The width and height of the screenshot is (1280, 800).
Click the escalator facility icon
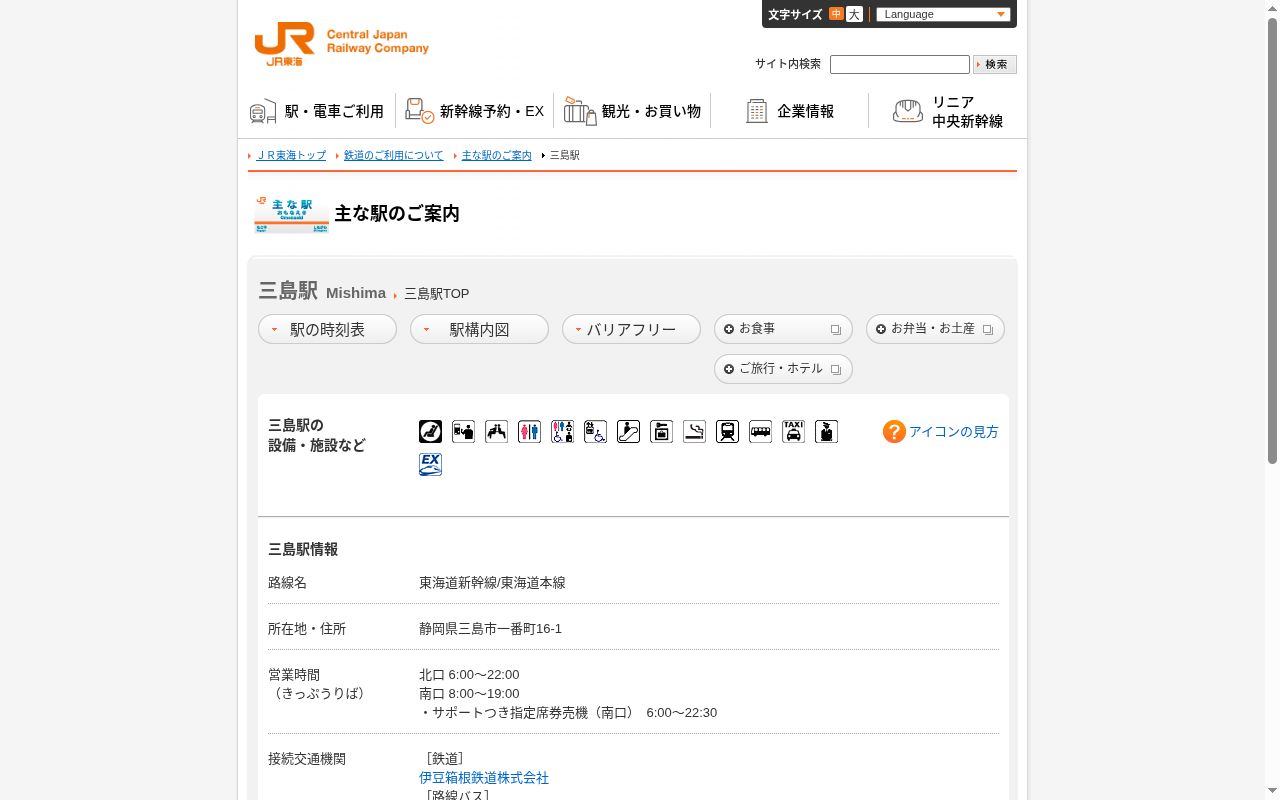(628, 431)
